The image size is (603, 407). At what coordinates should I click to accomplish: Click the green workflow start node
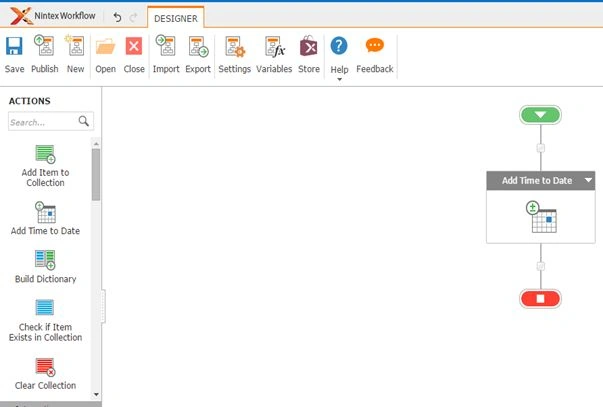(x=540, y=115)
